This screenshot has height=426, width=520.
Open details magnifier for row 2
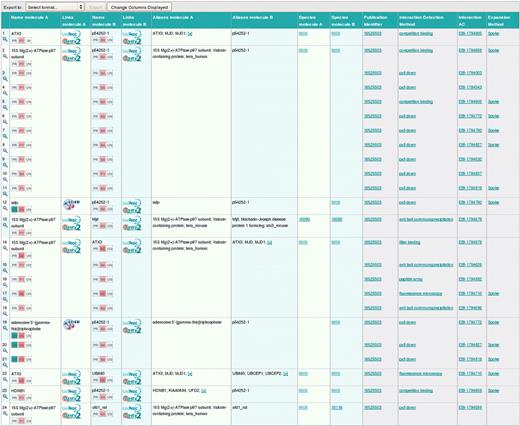point(5,56)
